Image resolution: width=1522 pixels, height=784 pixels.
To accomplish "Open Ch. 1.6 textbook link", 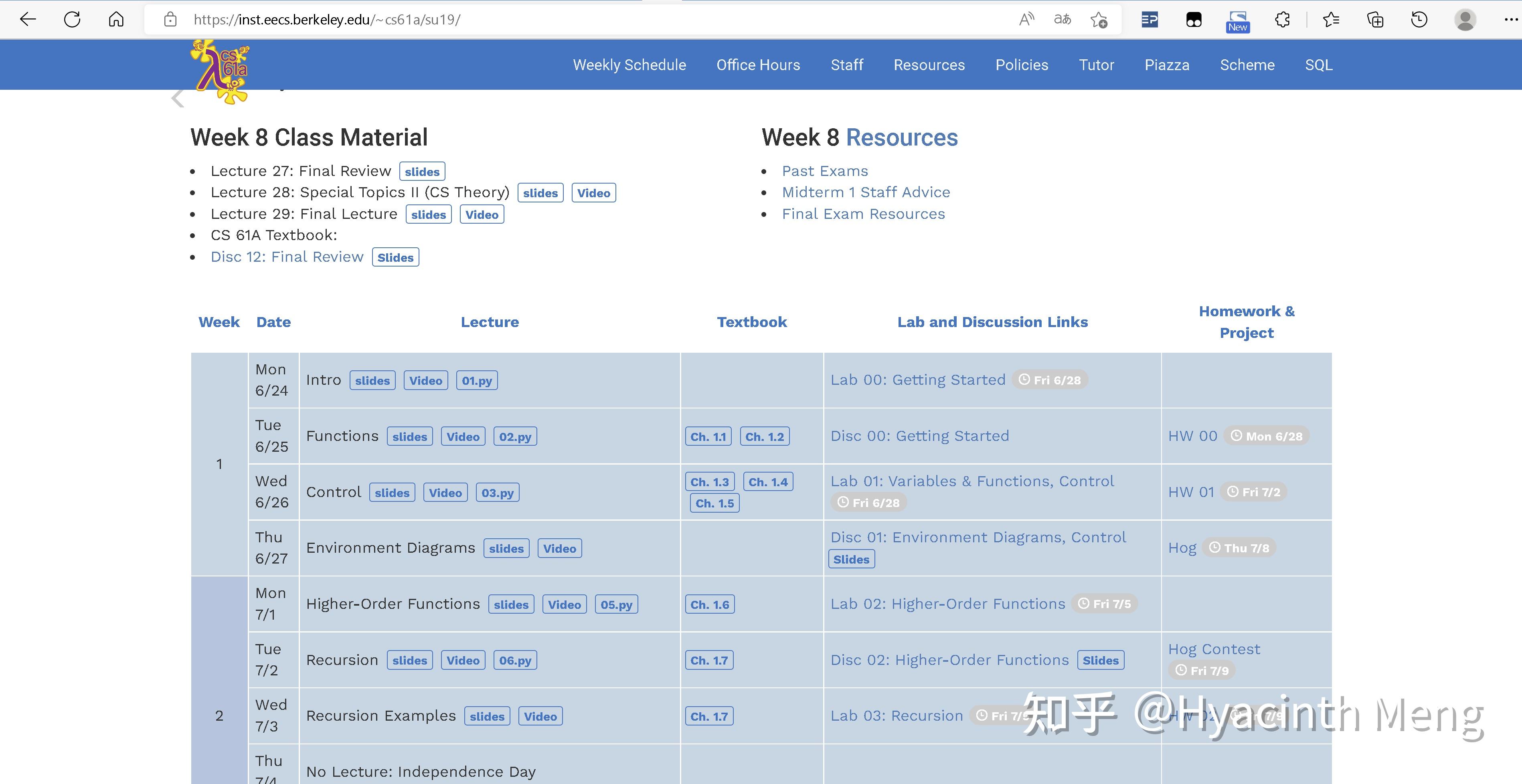I will pos(710,604).
